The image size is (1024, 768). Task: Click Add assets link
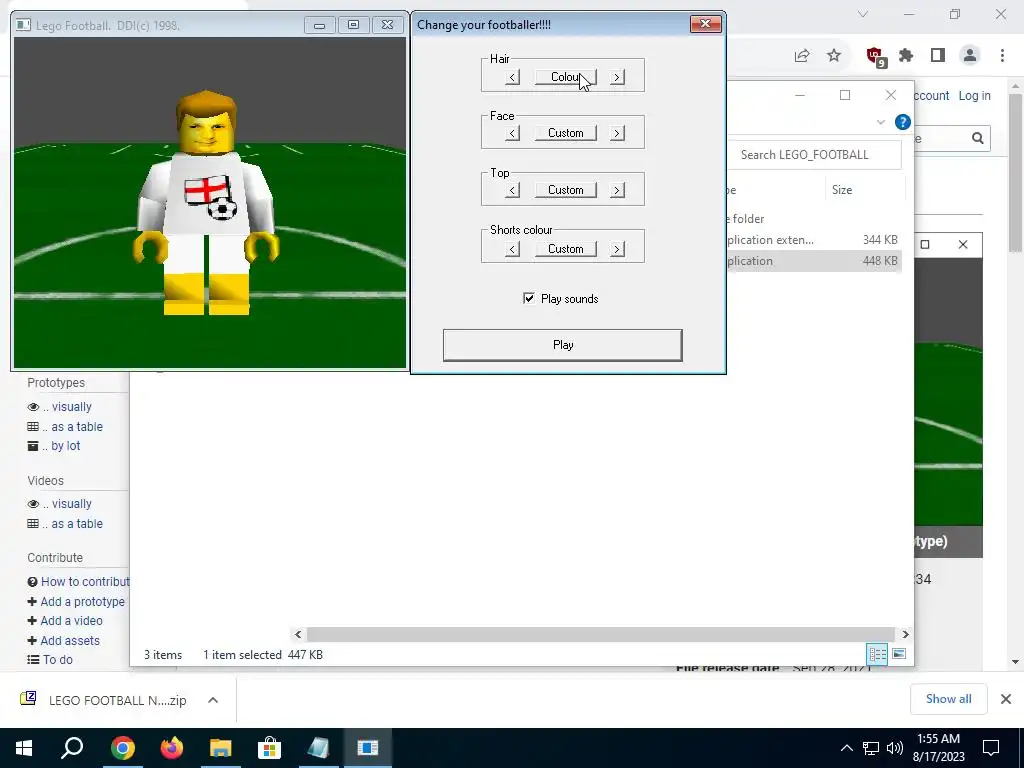(x=70, y=641)
